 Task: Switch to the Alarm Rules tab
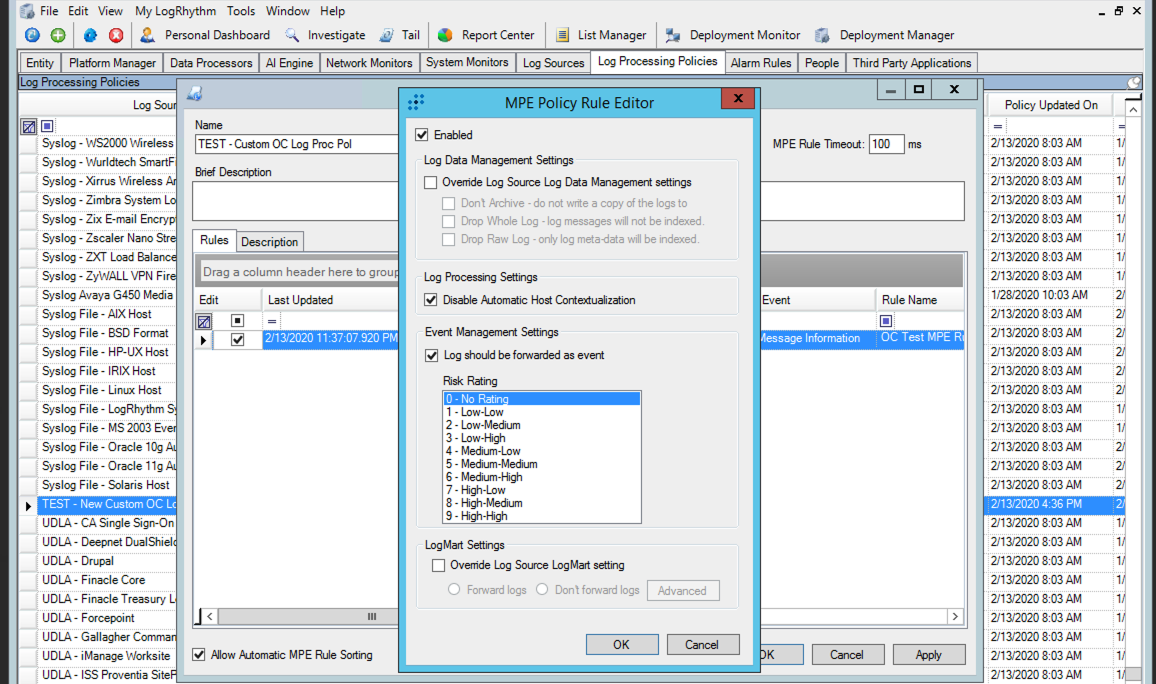coord(760,63)
